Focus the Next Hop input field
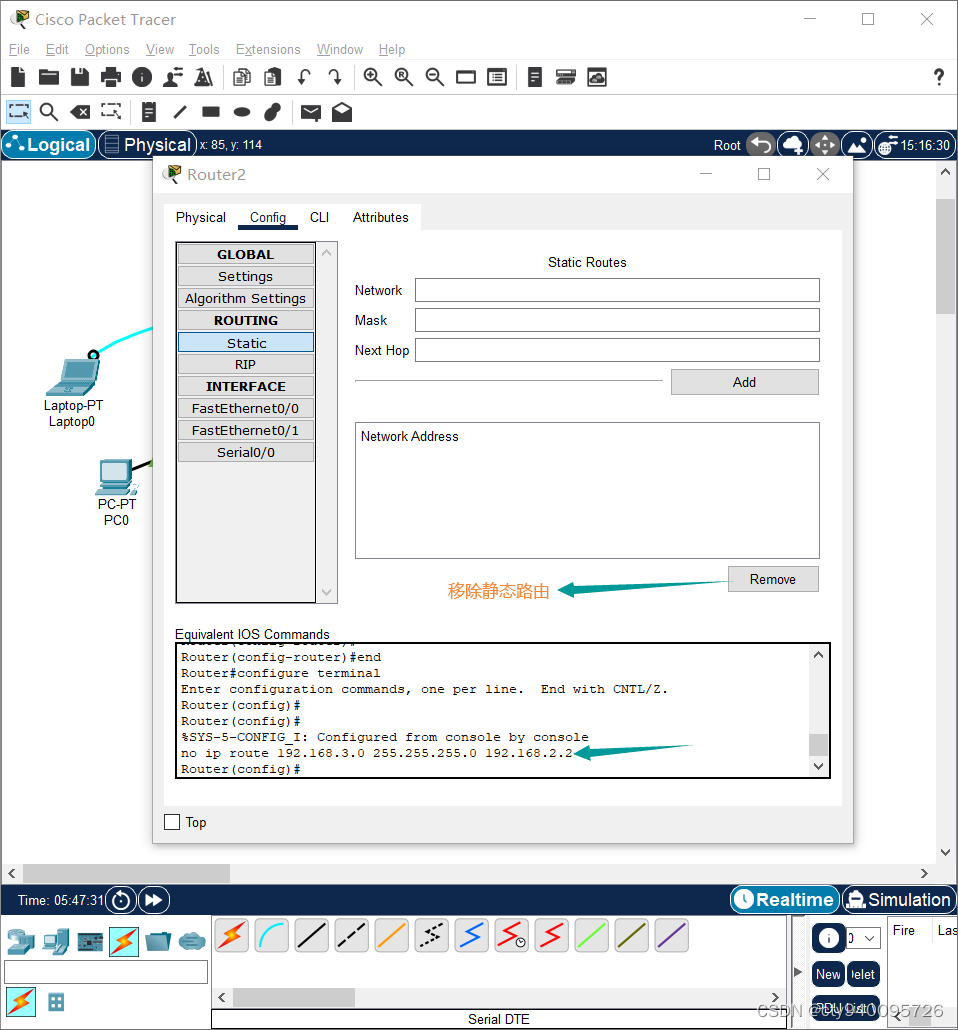The width and height of the screenshot is (958, 1030). point(617,350)
